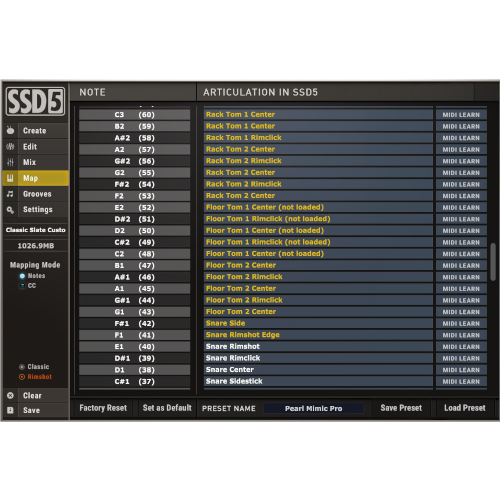Click MIDI LEARN for the C2 (48) row
Viewport: 500px width, 500px height.
pos(461,254)
